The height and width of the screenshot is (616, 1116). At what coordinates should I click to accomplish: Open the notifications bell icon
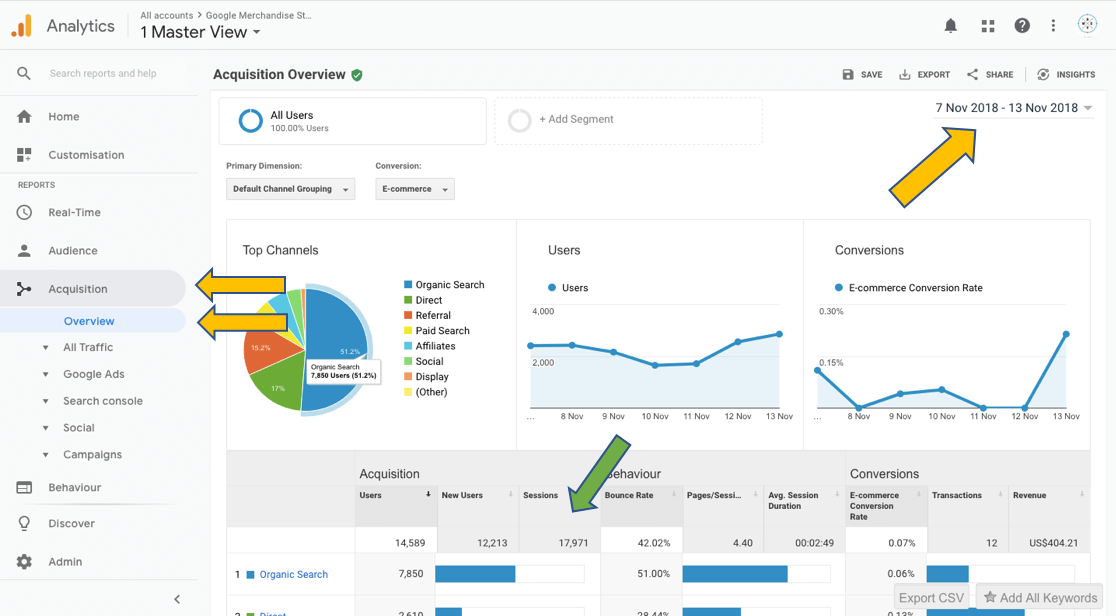pos(950,26)
